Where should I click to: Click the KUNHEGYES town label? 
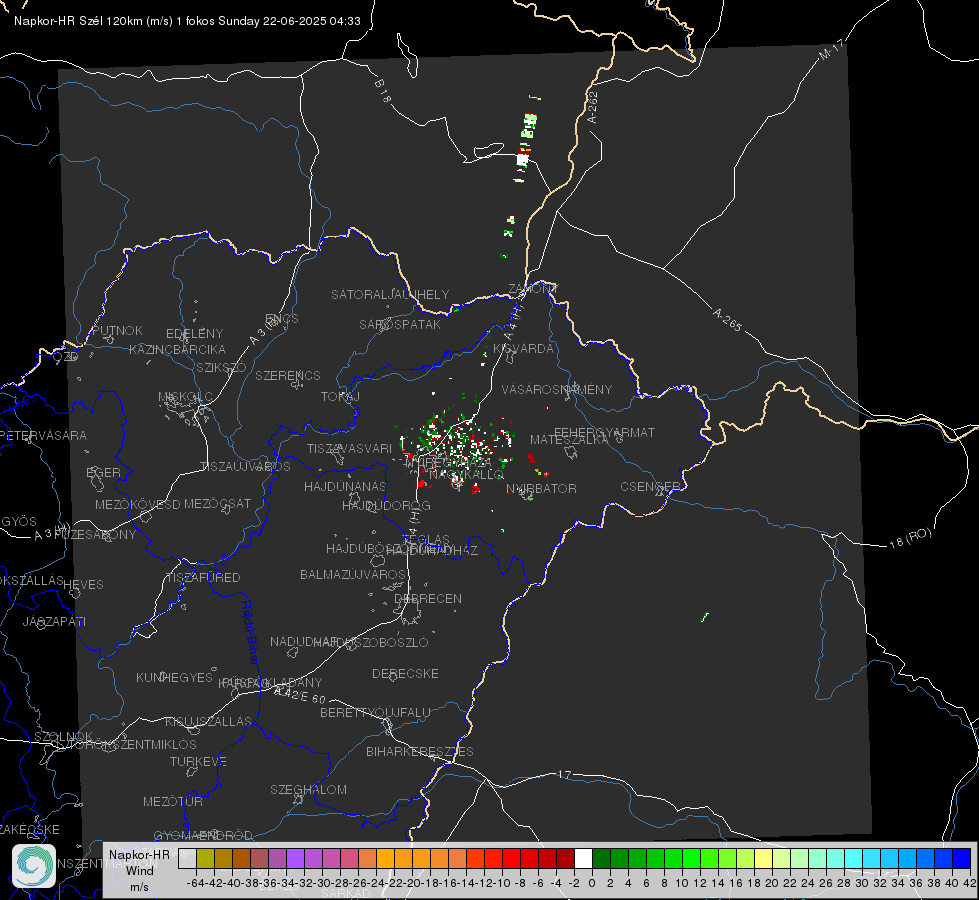tap(174, 677)
